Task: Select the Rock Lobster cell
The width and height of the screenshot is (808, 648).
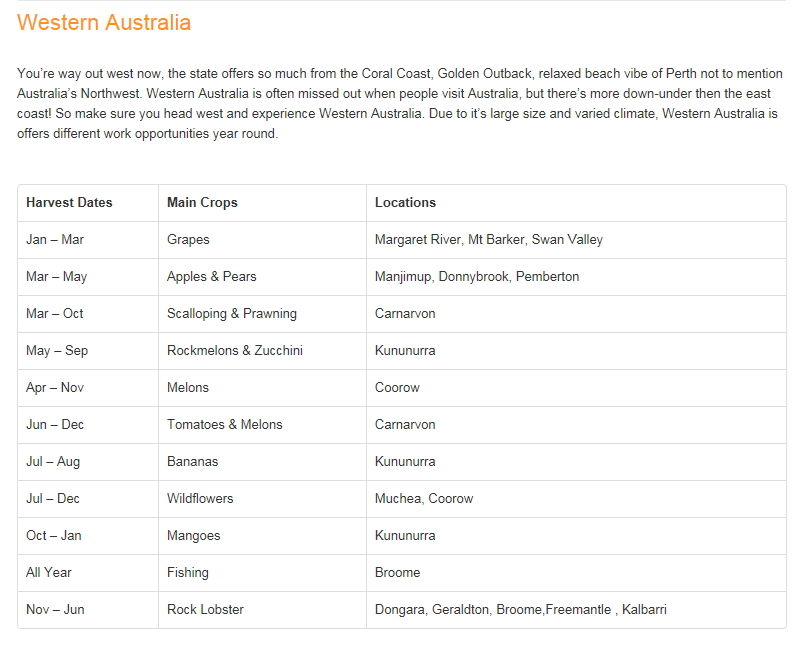Action: [x=205, y=609]
